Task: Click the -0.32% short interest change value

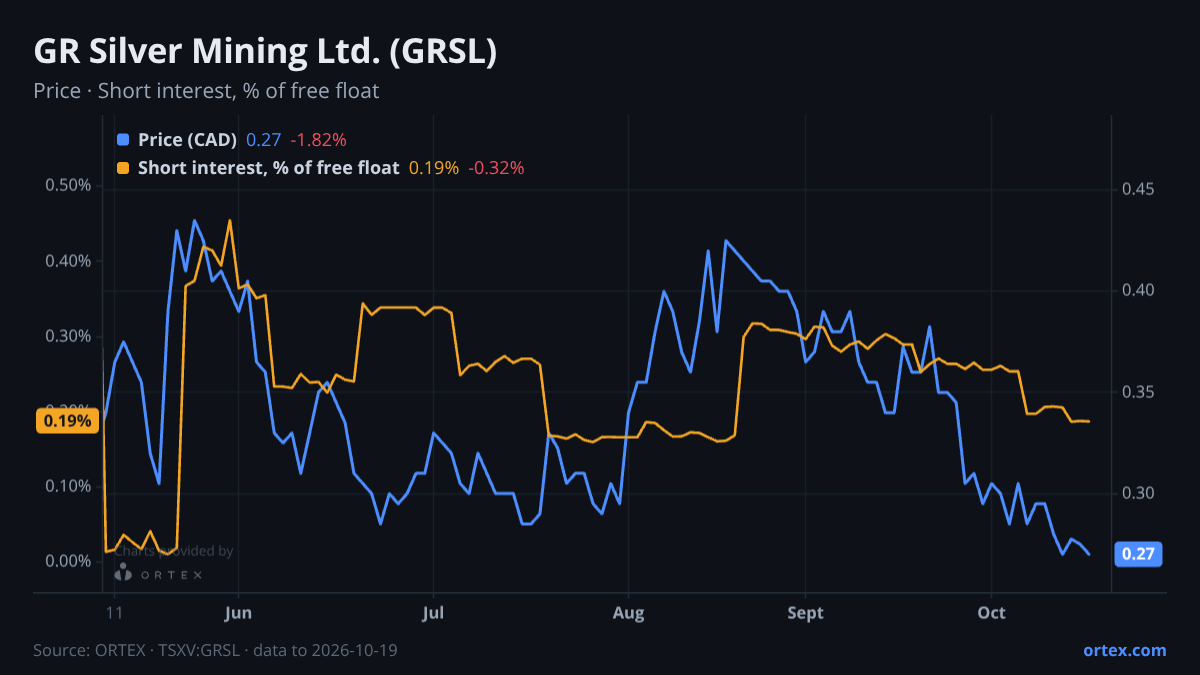Action: tap(496, 167)
